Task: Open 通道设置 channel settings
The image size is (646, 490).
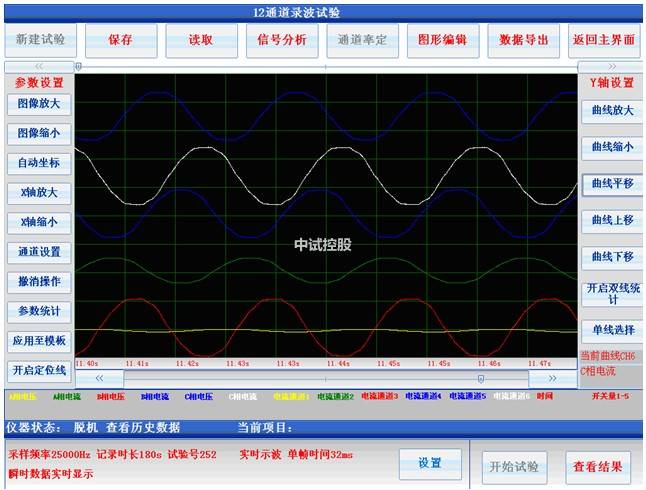Action: [38, 251]
